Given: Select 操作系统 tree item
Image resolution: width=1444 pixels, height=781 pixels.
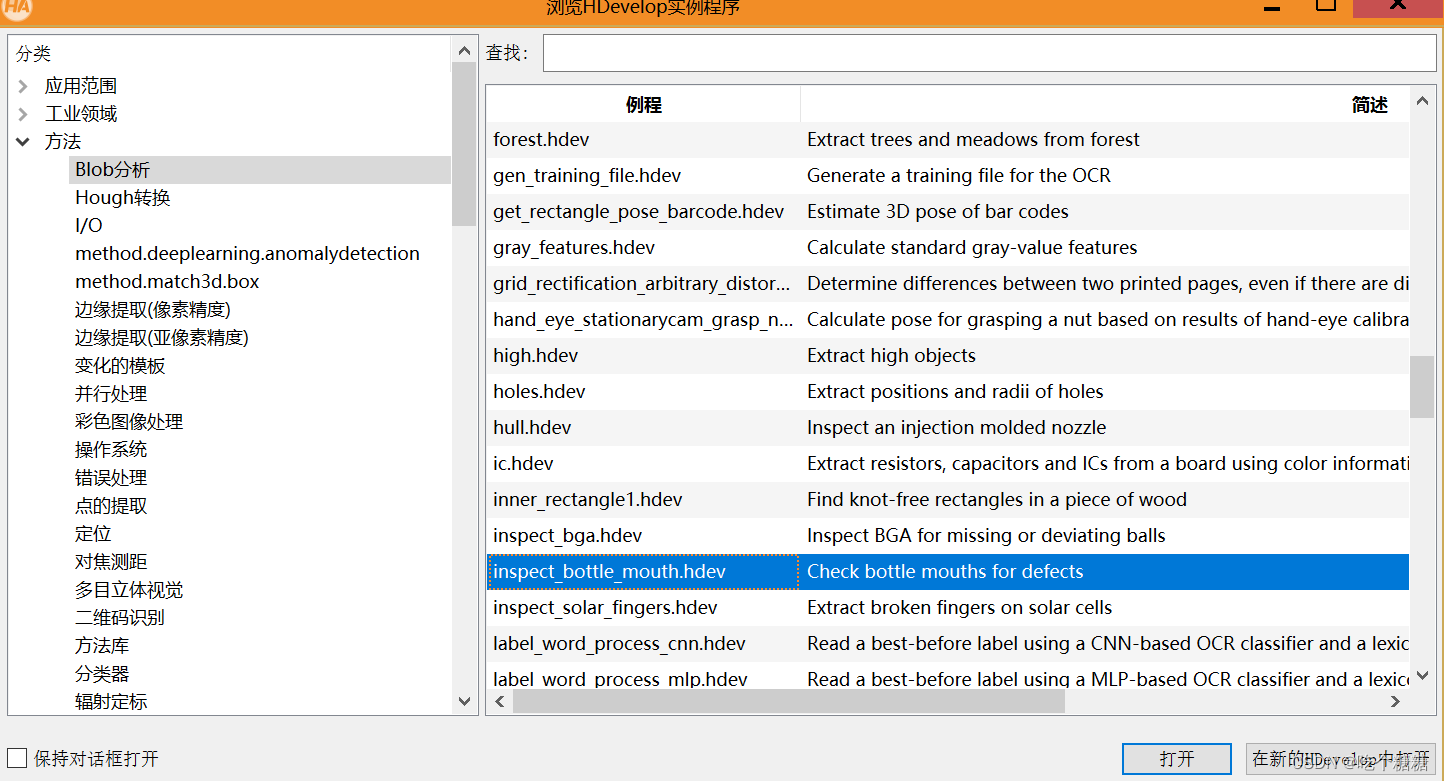Looking at the screenshot, I should pos(111,450).
